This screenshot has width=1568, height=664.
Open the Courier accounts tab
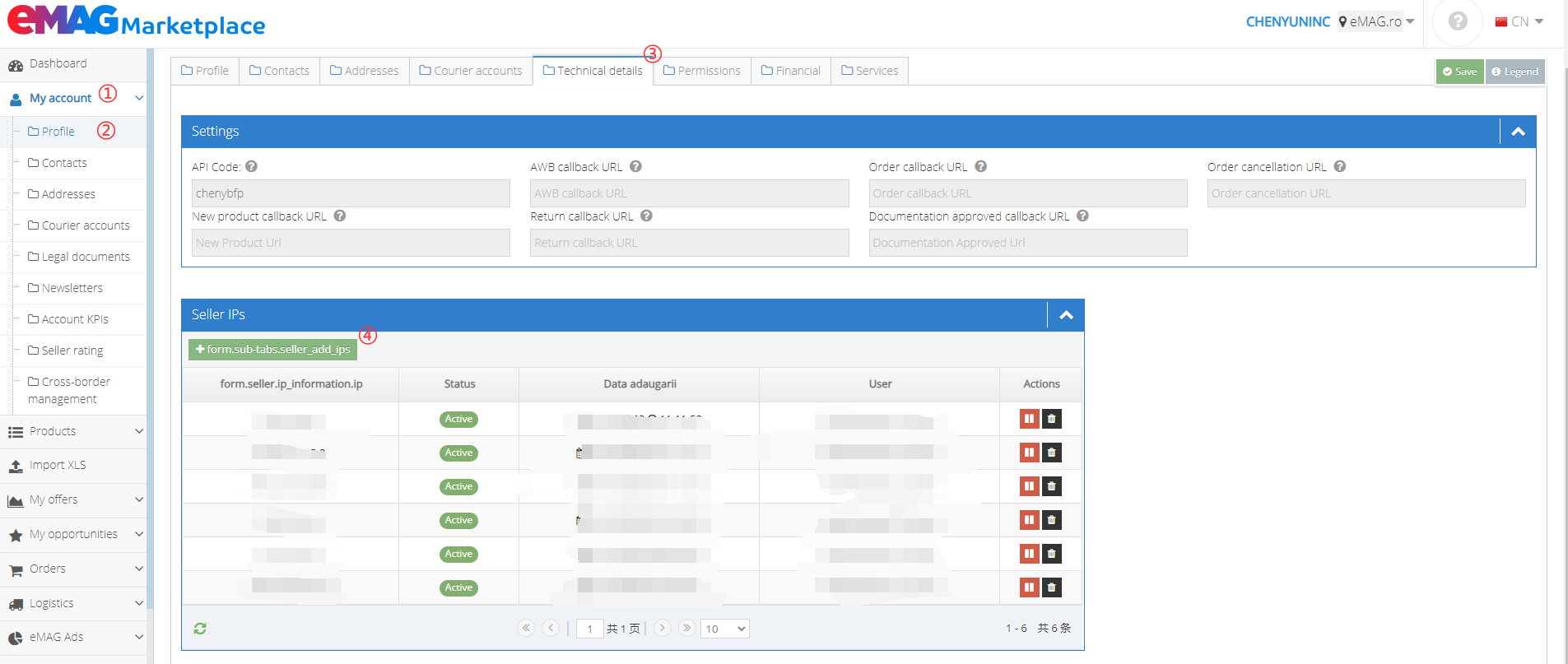[x=471, y=71]
